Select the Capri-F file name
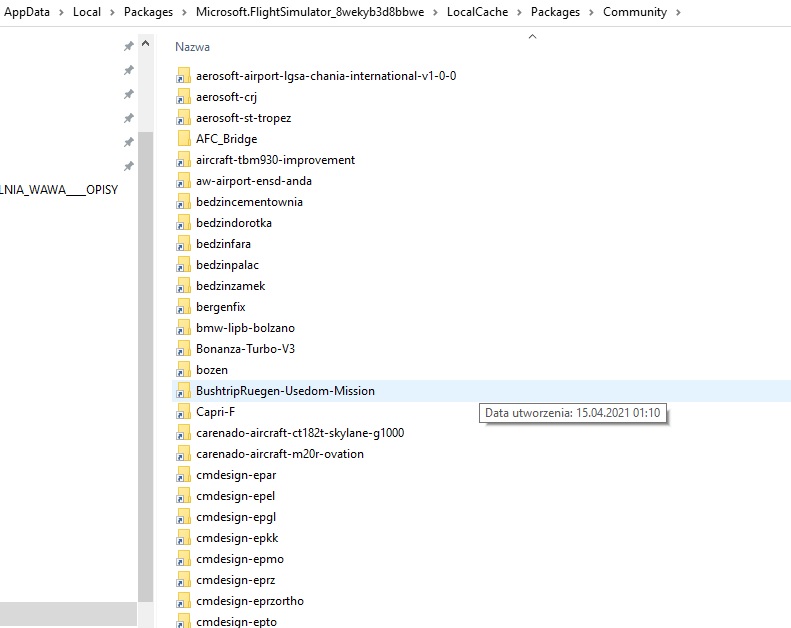Screen dimensions: 791x628 click(x=215, y=412)
